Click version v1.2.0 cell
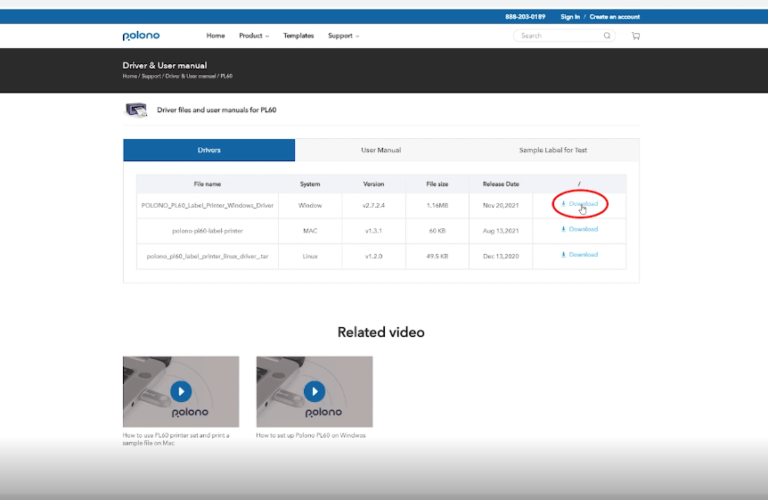This screenshot has height=500, width=768. coord(374,256)
